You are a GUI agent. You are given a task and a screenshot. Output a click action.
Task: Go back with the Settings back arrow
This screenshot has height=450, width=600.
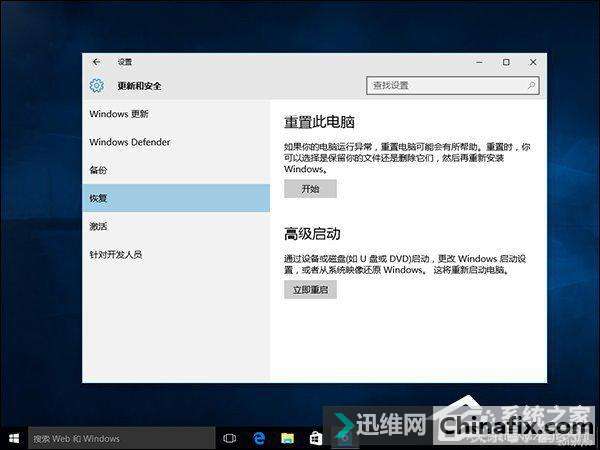[96, 62]
